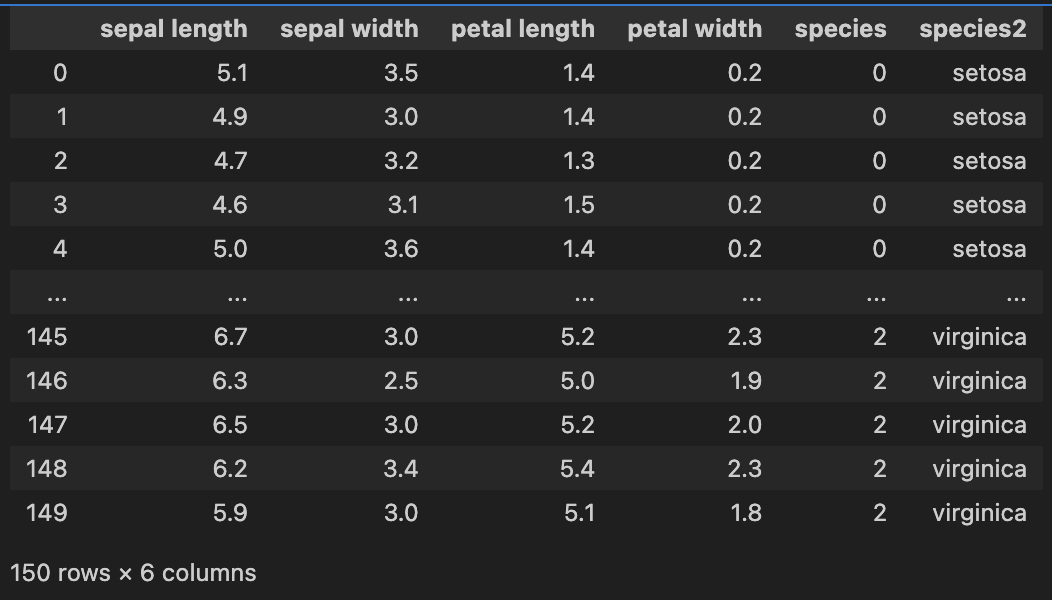
Task: Click the 'sepal width' column header
Action: coord(349,29)
